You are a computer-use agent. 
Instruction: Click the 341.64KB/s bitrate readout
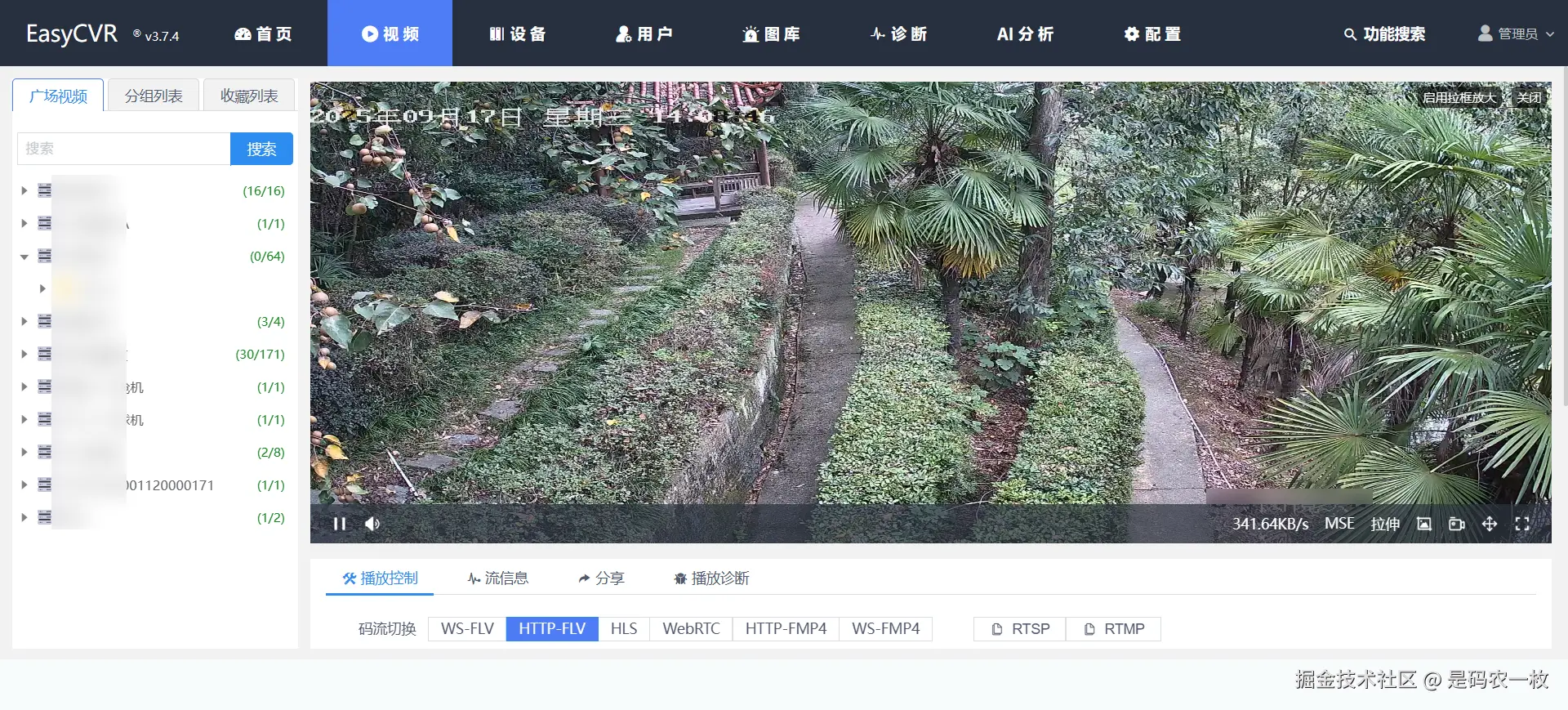click(1270, 524)
